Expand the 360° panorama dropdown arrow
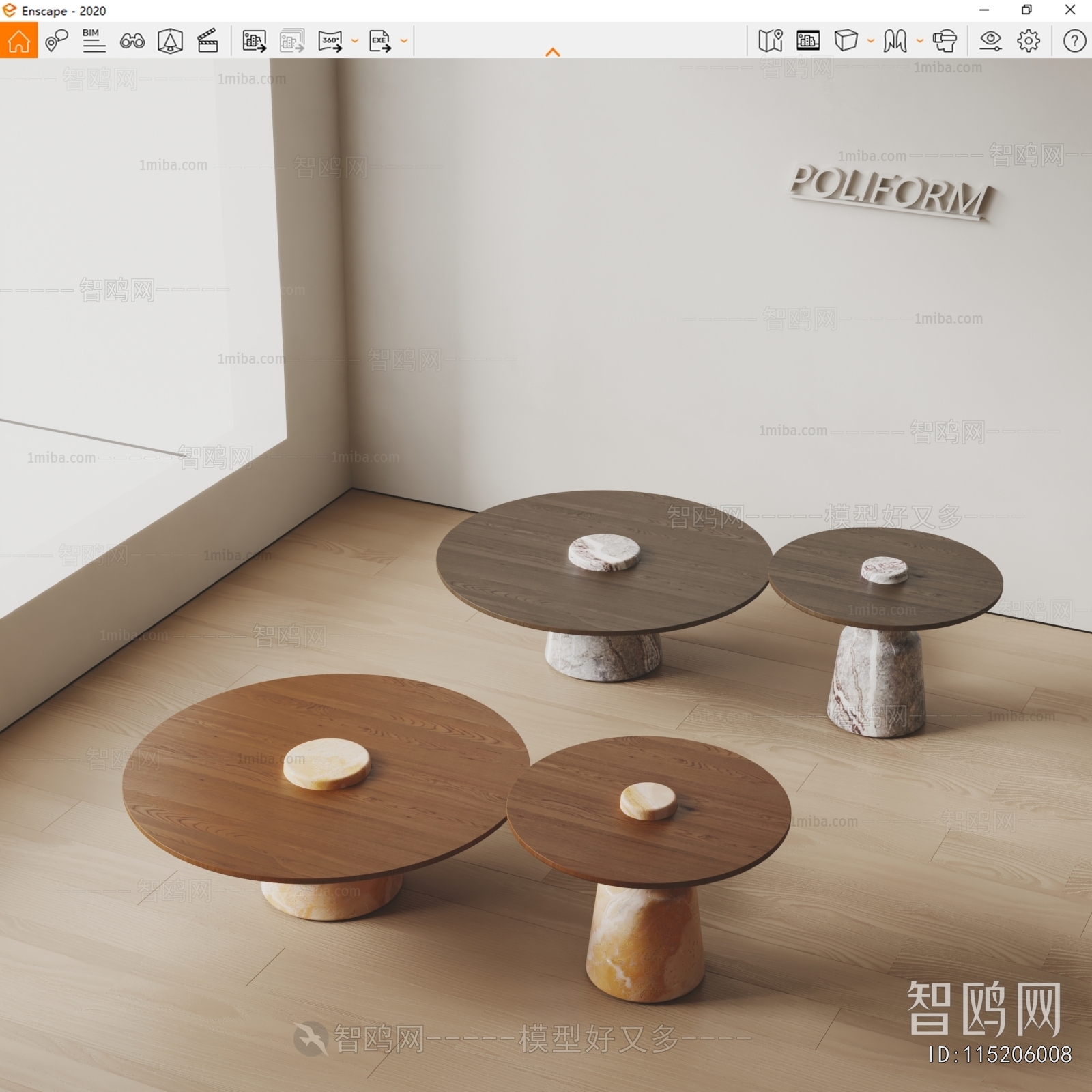Image resolution: width=1092 pixels, height=1092 pixels. [x=354, y=41]
